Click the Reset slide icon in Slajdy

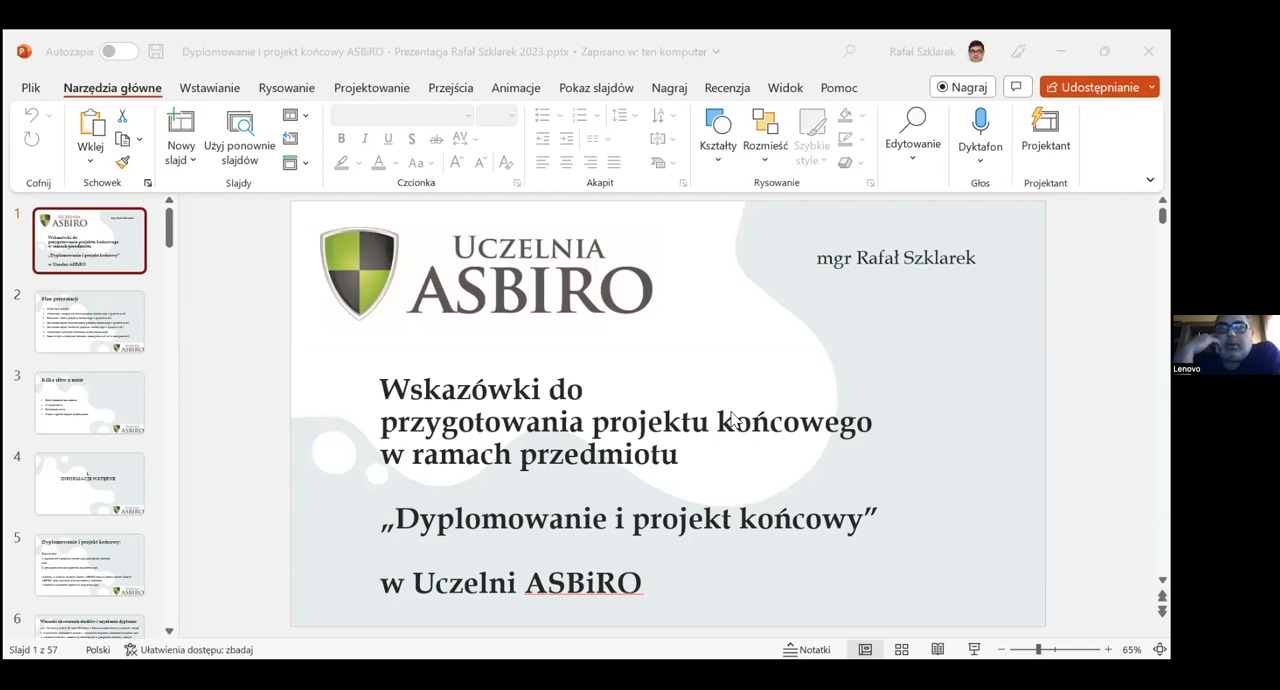[x=290, y=139]
